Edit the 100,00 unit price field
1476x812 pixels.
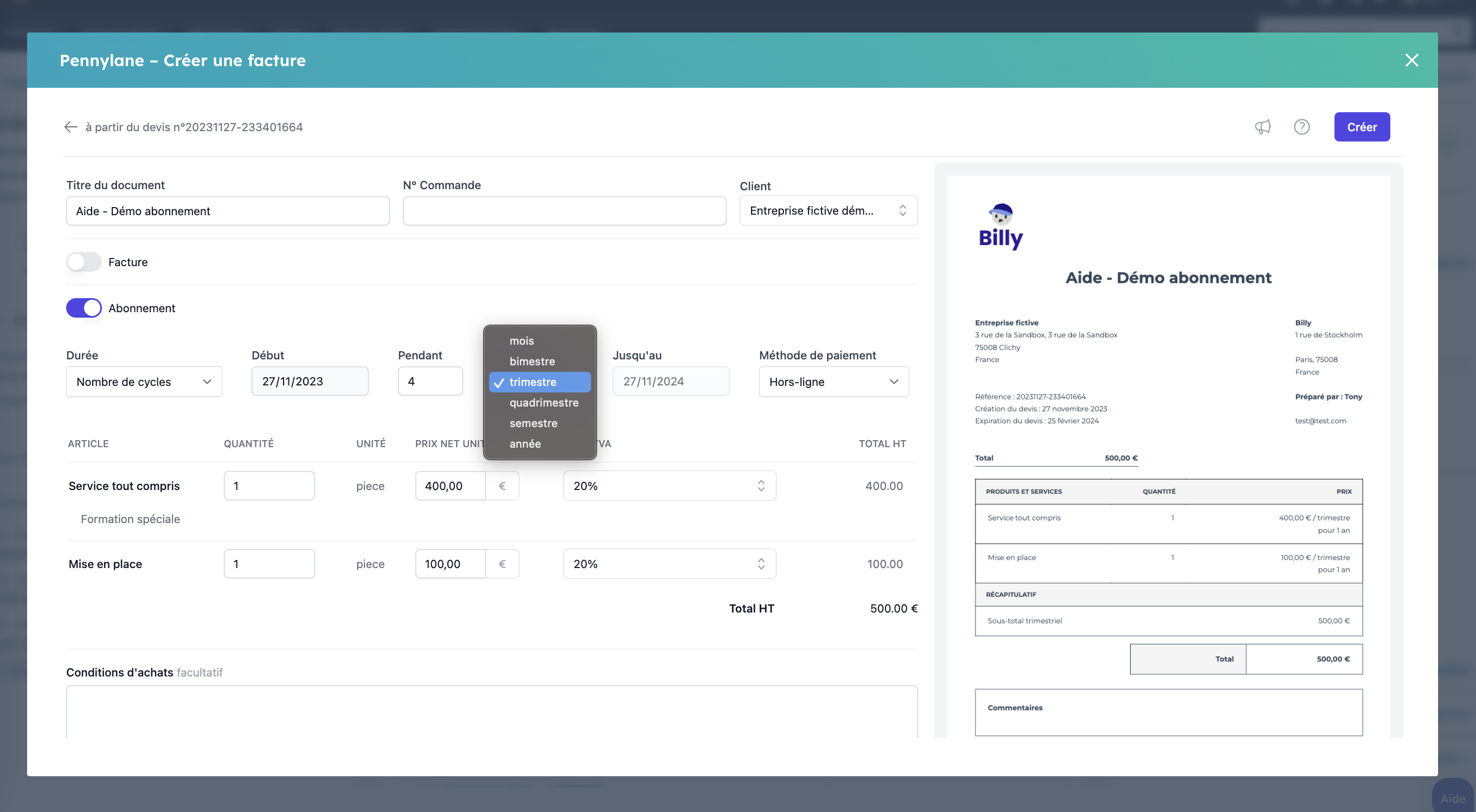point(451,564)
